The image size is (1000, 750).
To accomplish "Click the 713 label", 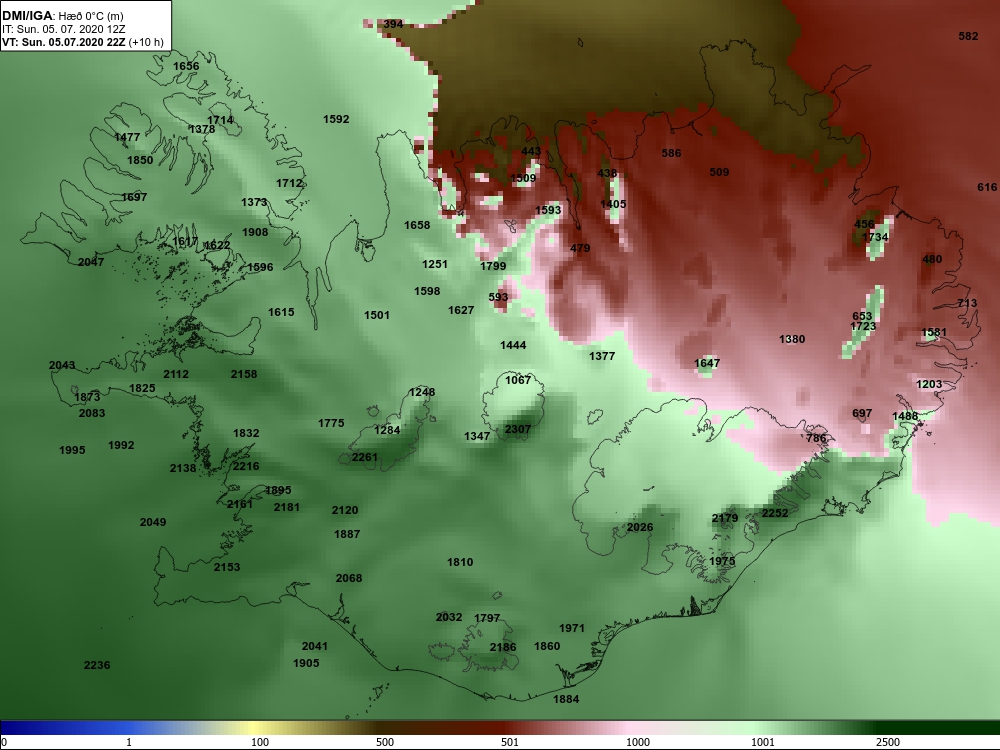I will click(x=967, y=303).
